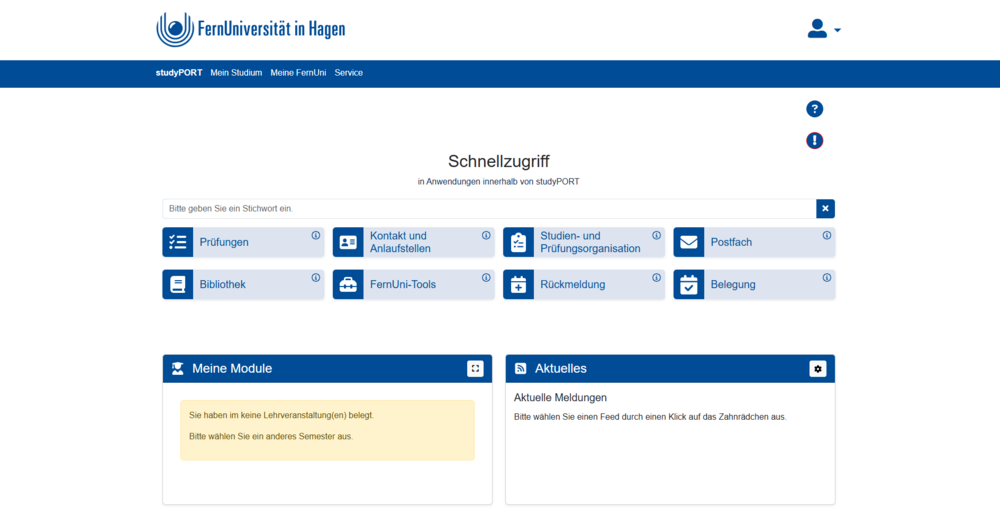Open the Belegung tile

[754, 284]
